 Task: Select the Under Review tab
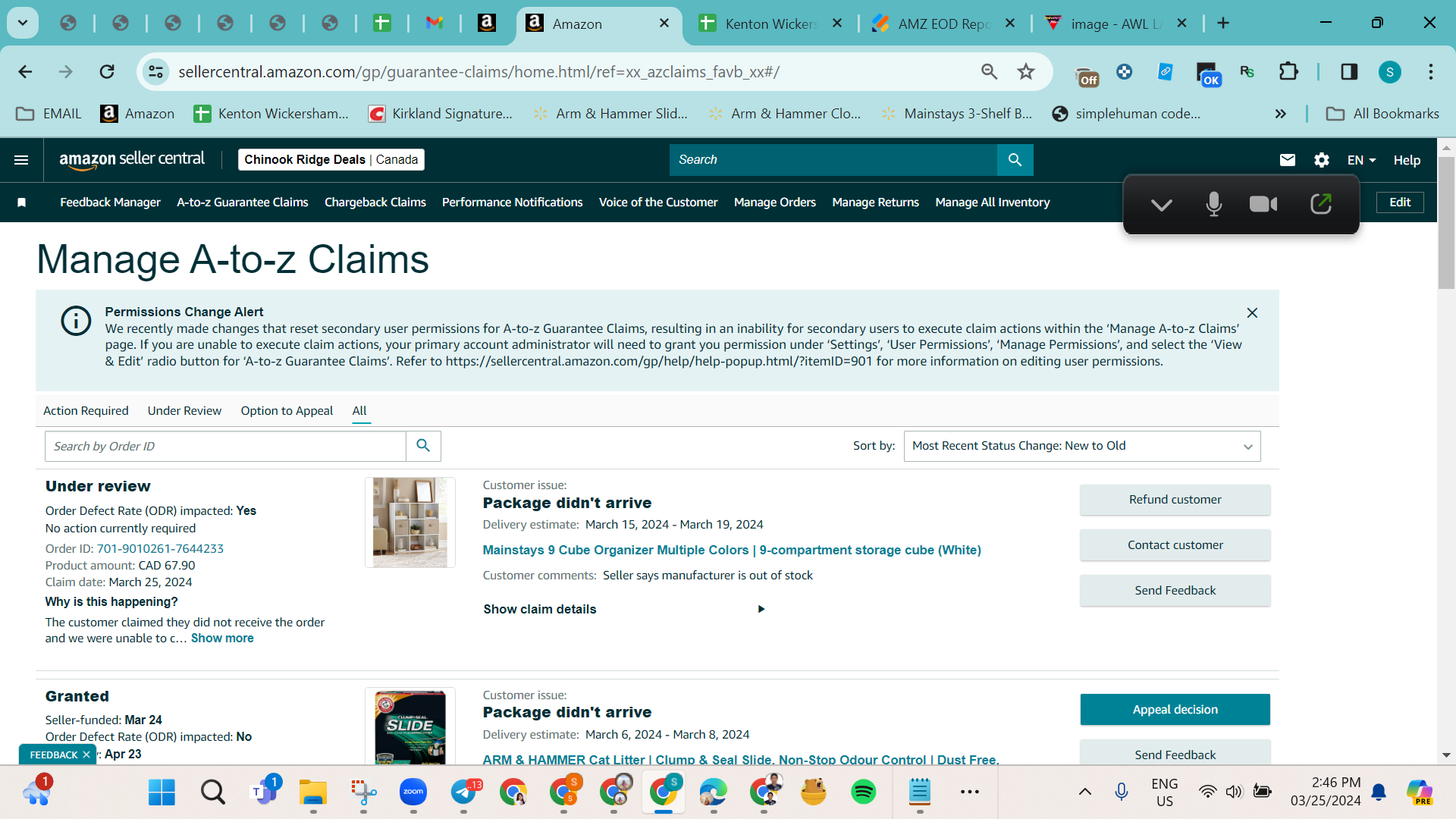[184, 411]
